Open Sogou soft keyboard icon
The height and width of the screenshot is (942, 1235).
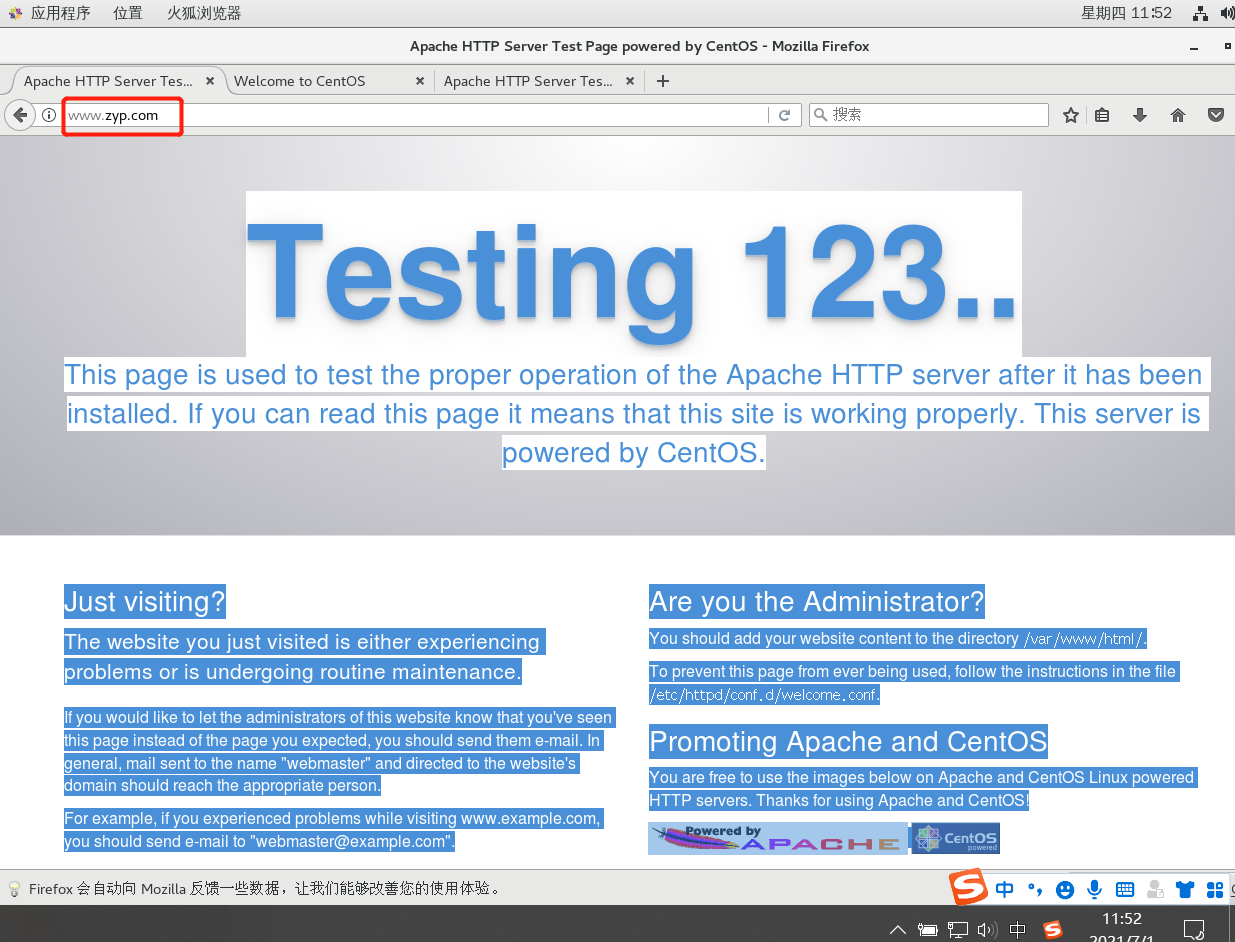click(1125, 889)
